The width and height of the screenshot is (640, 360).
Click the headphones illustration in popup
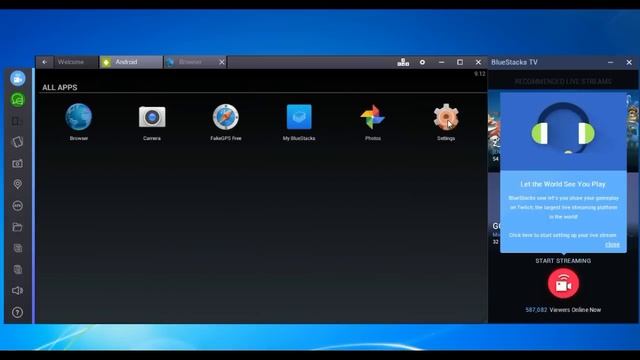pyautogui.click(x=563, y=128)
